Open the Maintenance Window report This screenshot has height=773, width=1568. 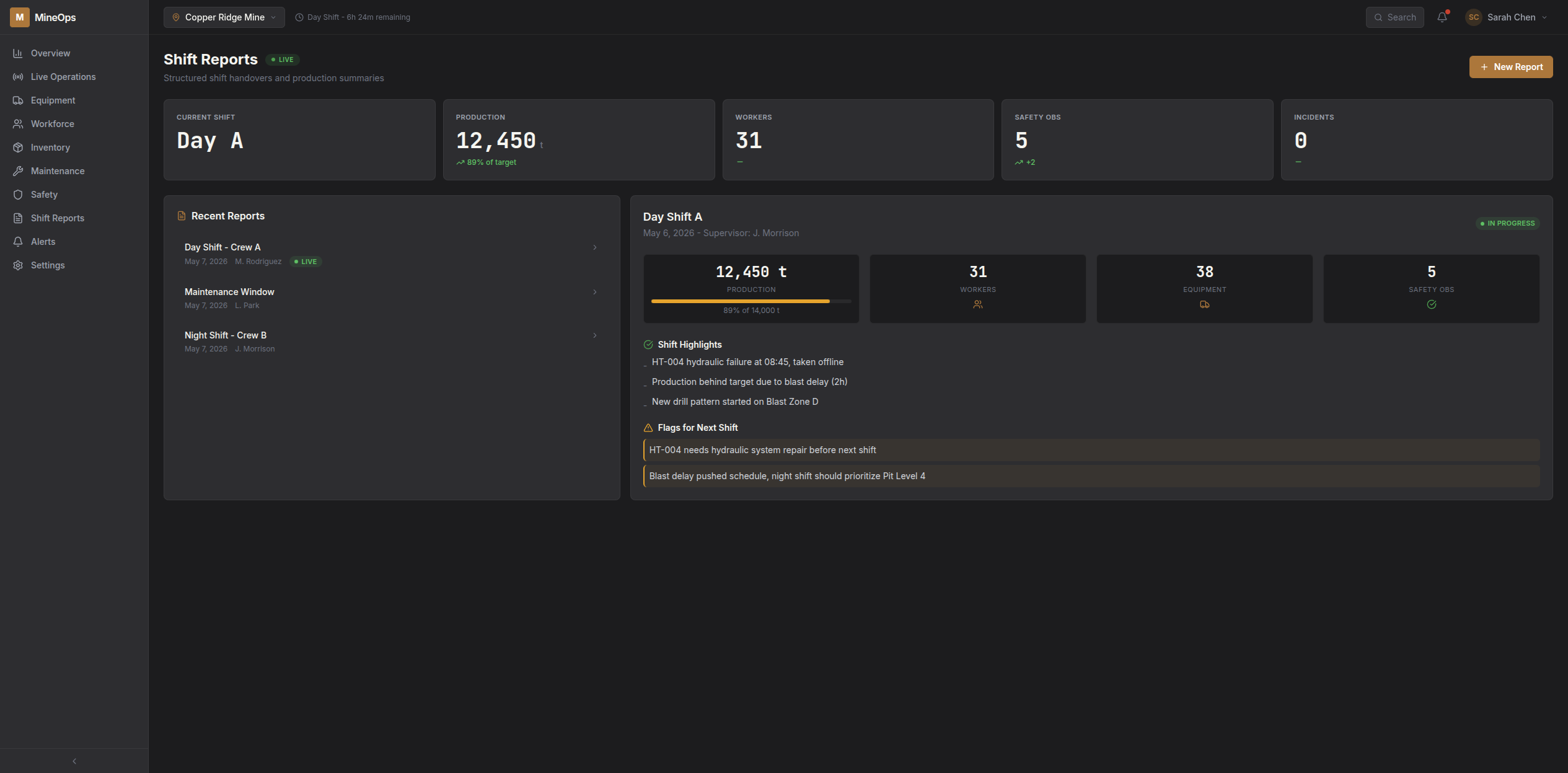pos(392,298)
